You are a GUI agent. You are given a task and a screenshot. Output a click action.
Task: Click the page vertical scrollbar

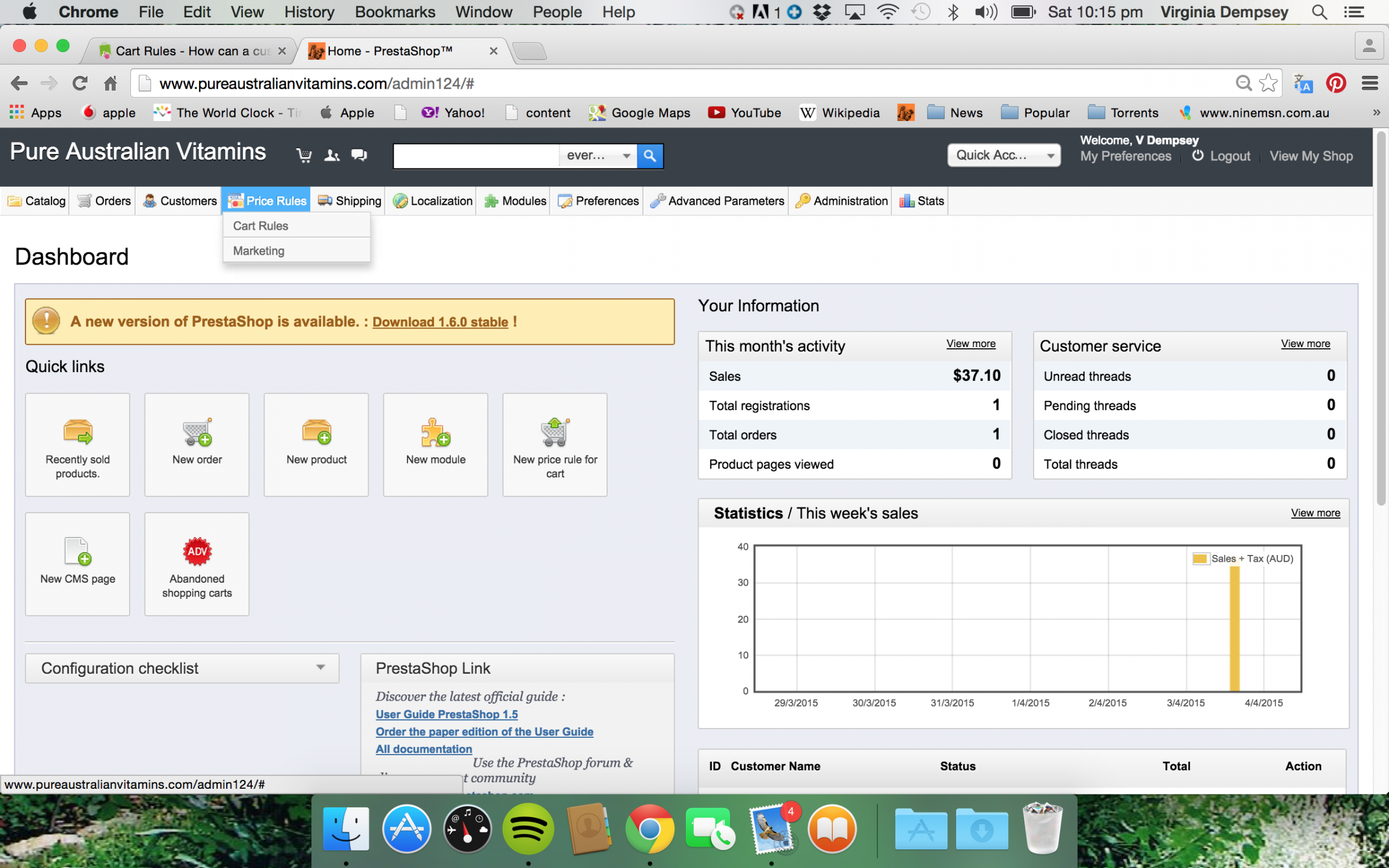(x=1381, y=318)
